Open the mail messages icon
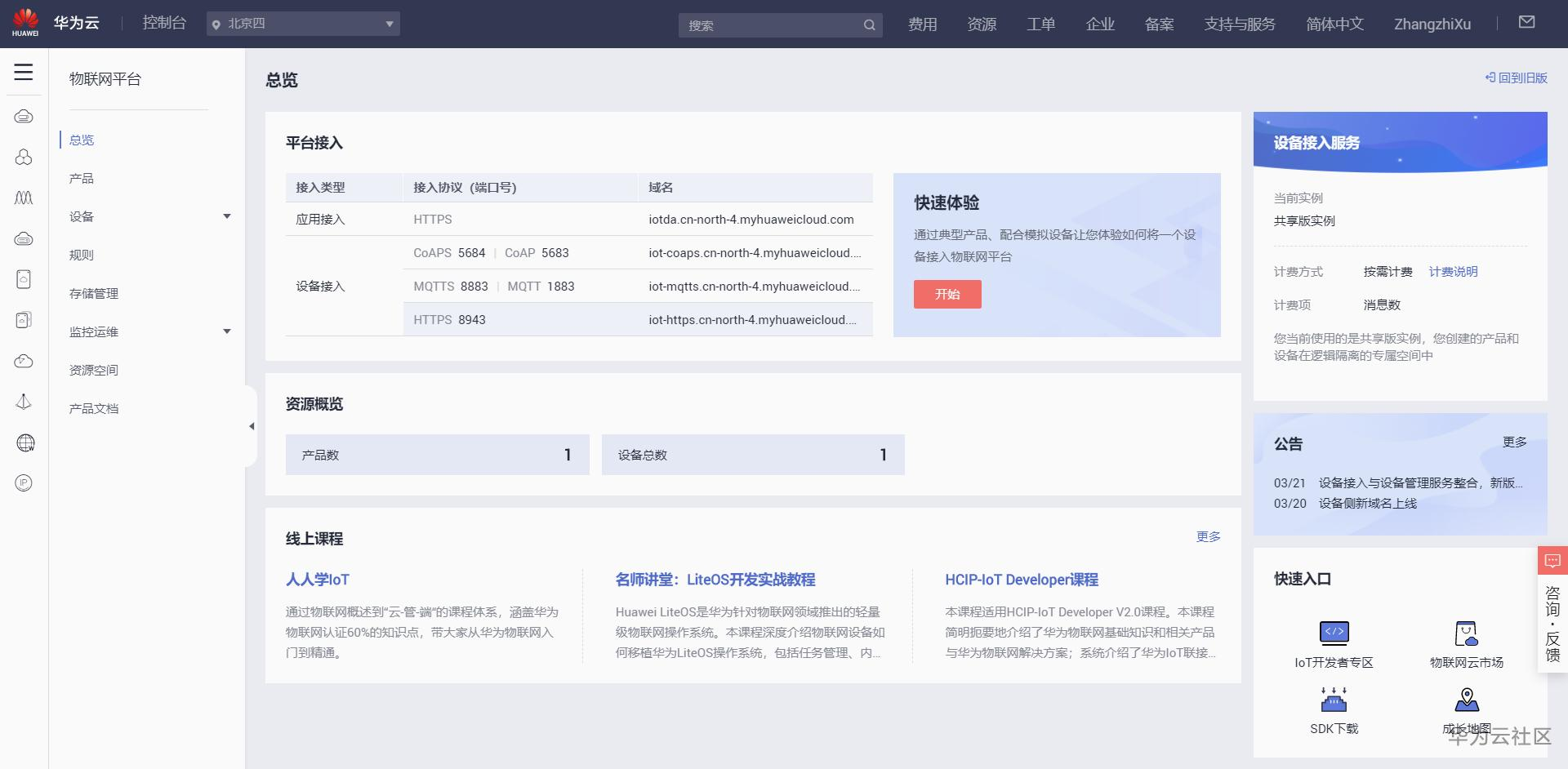Screen dimensions: 1568x769 (1526, 22)
